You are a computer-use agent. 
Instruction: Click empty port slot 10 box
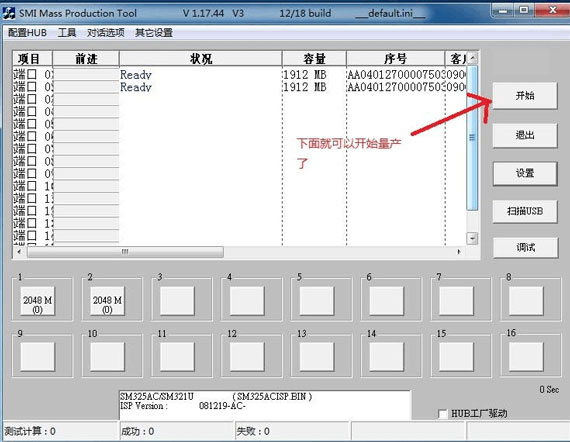(107, 357)
